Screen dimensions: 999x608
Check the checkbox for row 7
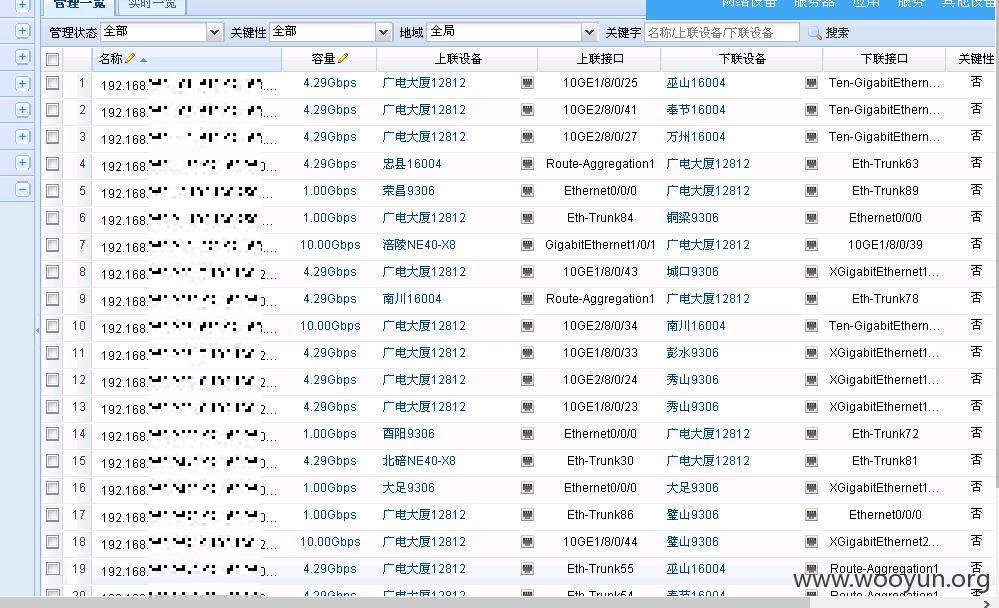point(52,245)
